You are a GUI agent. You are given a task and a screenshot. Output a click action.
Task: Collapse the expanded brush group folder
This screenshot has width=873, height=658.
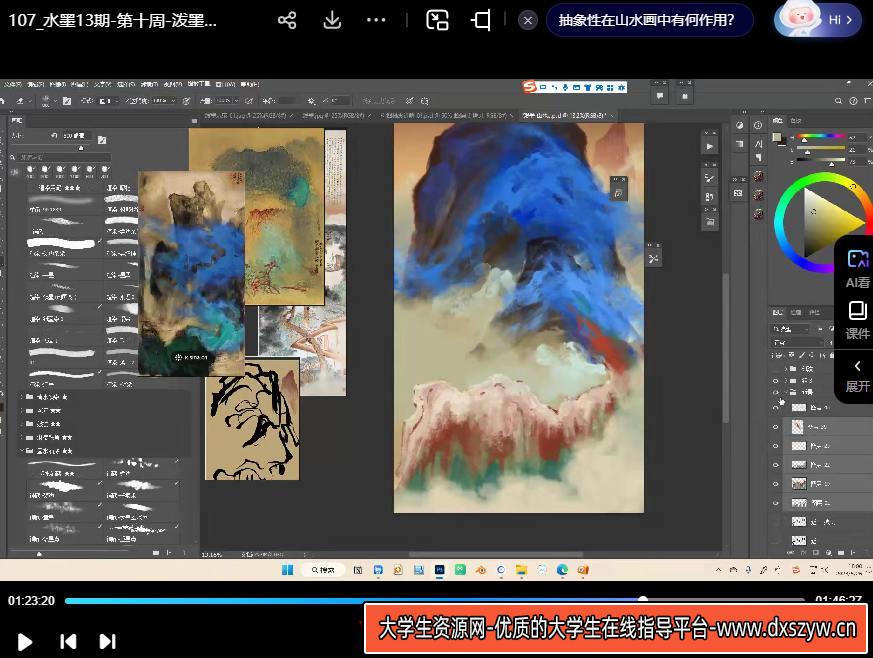point(22,450)
